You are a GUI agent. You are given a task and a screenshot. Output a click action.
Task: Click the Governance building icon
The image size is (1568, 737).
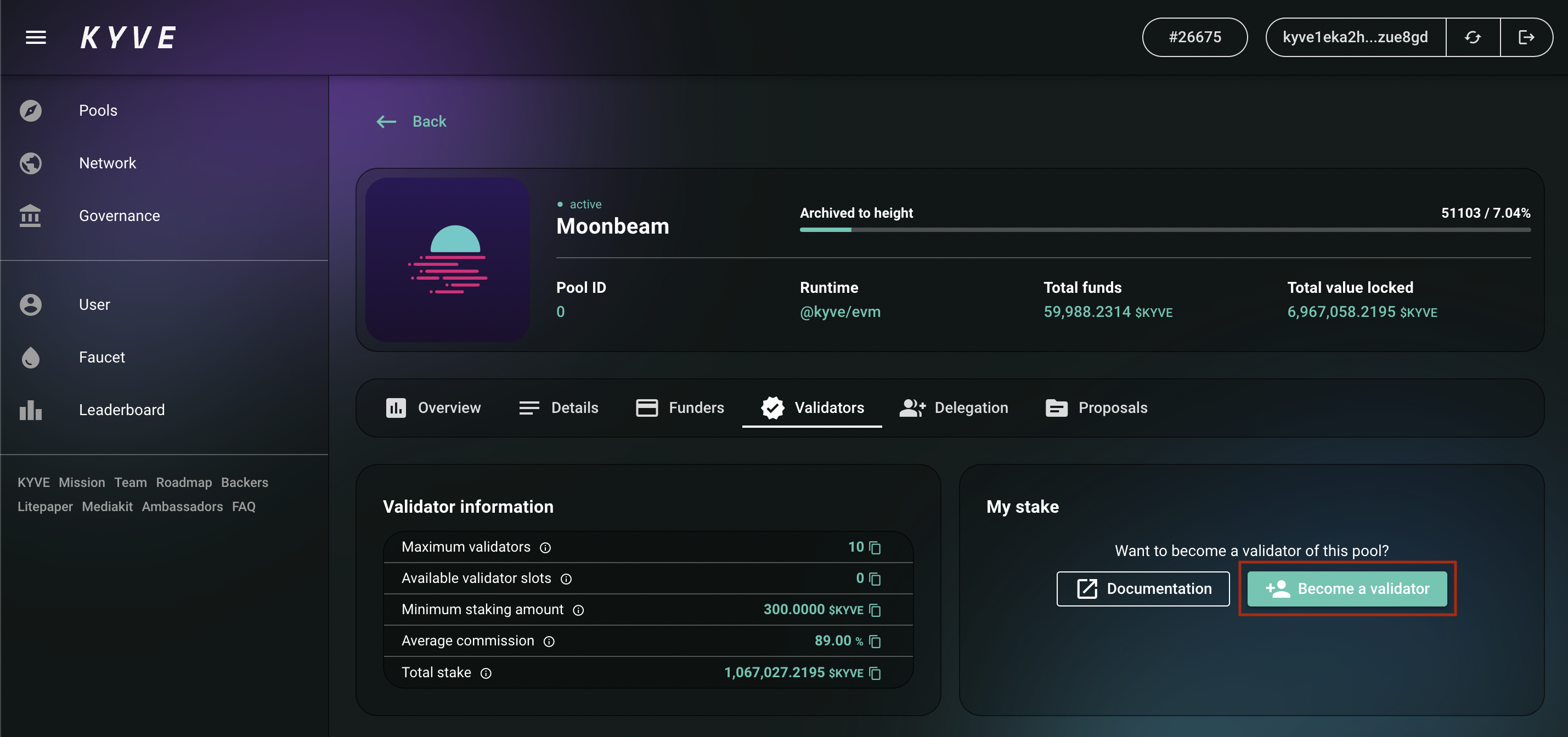point(30,216)
